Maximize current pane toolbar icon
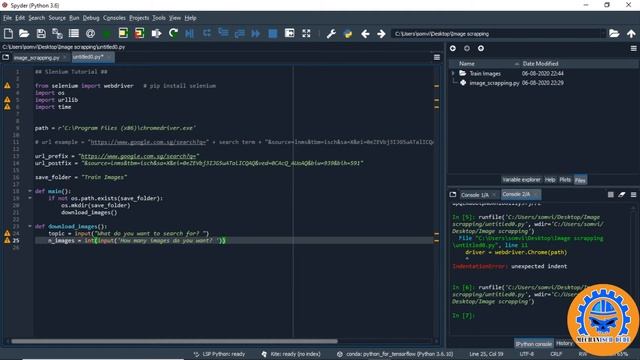This screenshot has width=640, height=360. [x=289, y=33]
